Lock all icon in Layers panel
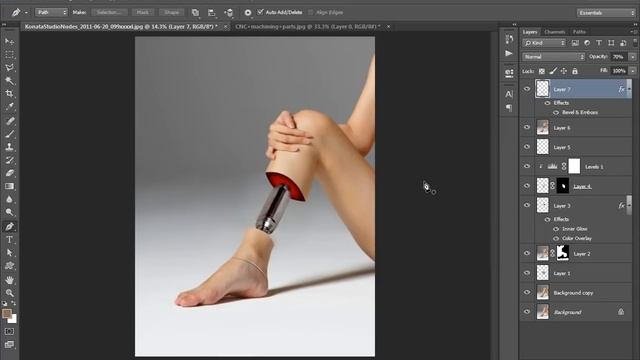Screen dimensions: 640x360 pyautogui.click(x=575, y=71)
